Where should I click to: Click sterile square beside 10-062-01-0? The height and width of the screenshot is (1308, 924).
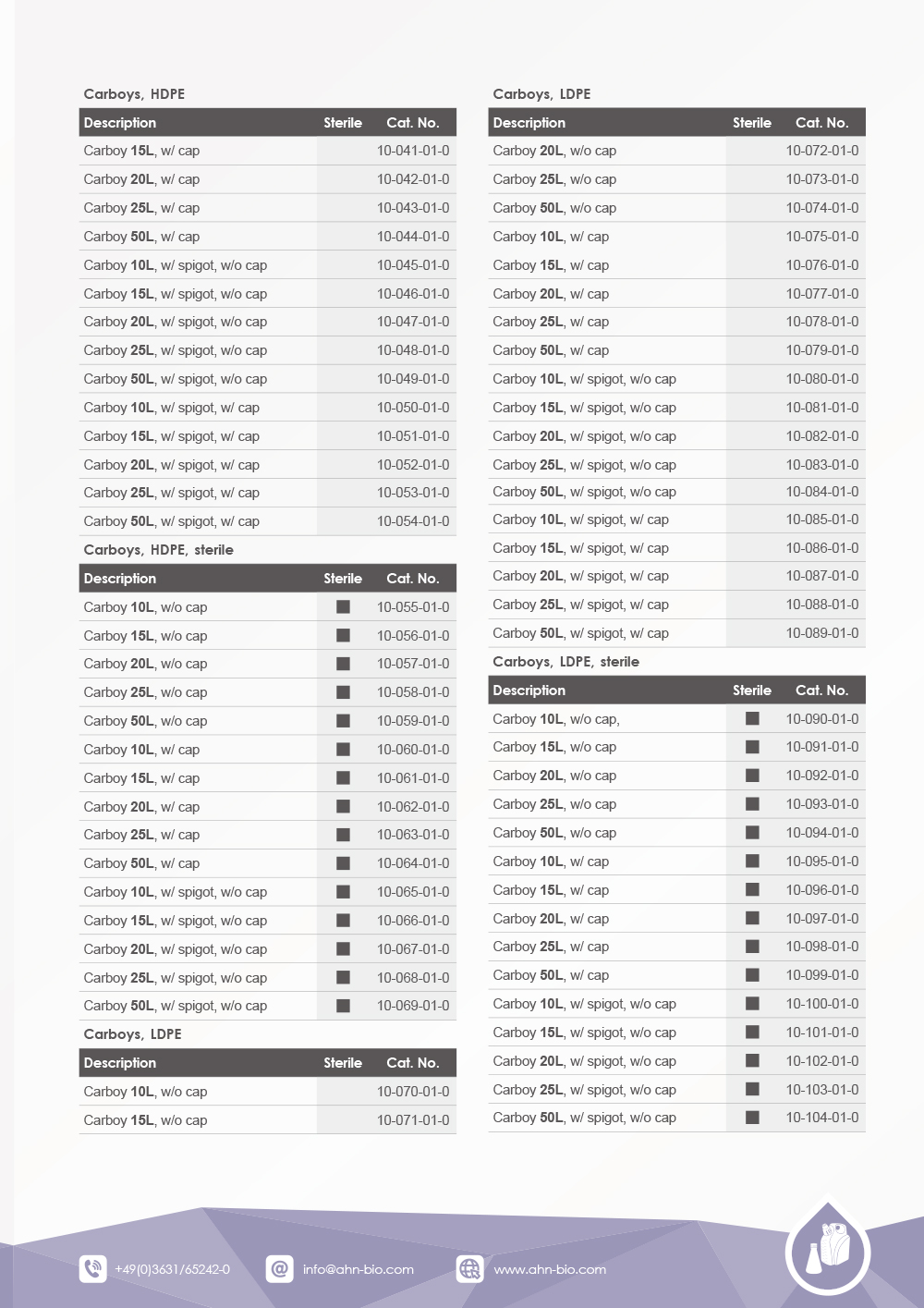coord(343,806)
